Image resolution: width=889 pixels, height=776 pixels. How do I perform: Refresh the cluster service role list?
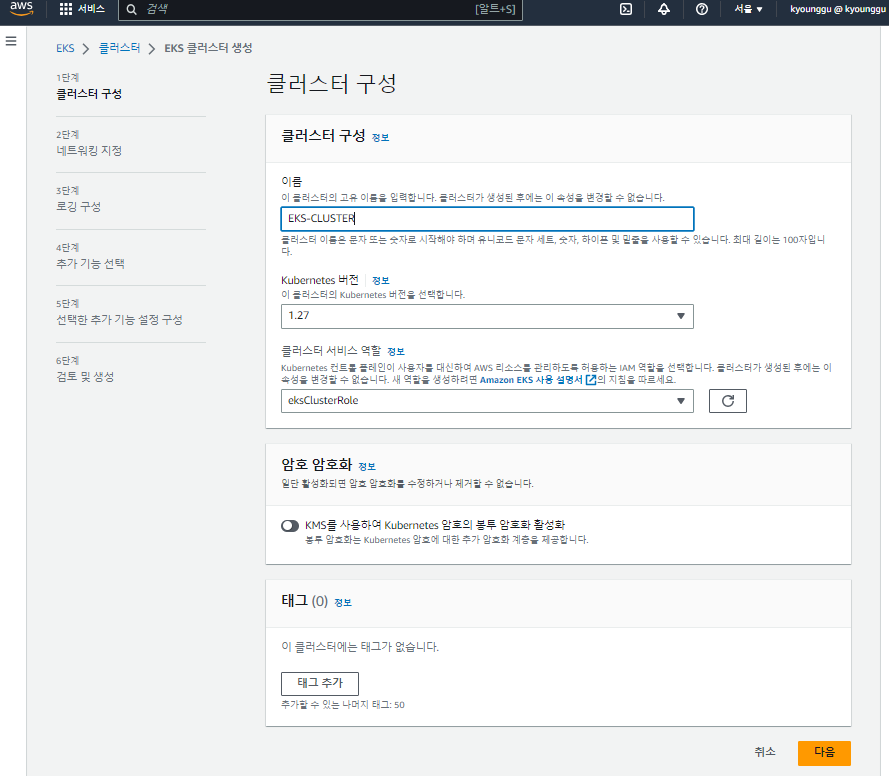click(727, 401)
